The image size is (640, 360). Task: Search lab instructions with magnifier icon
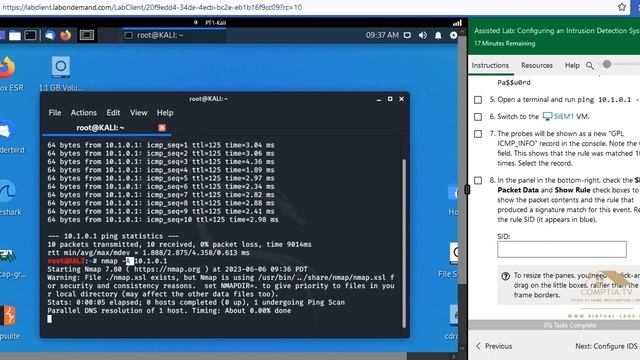tap(590, 66)
